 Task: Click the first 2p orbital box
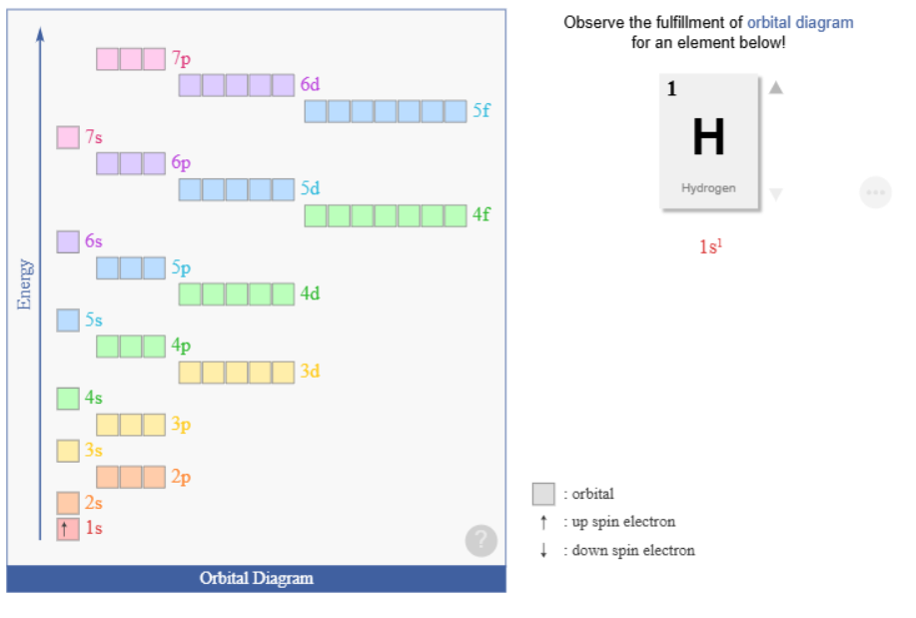[108, 476]
